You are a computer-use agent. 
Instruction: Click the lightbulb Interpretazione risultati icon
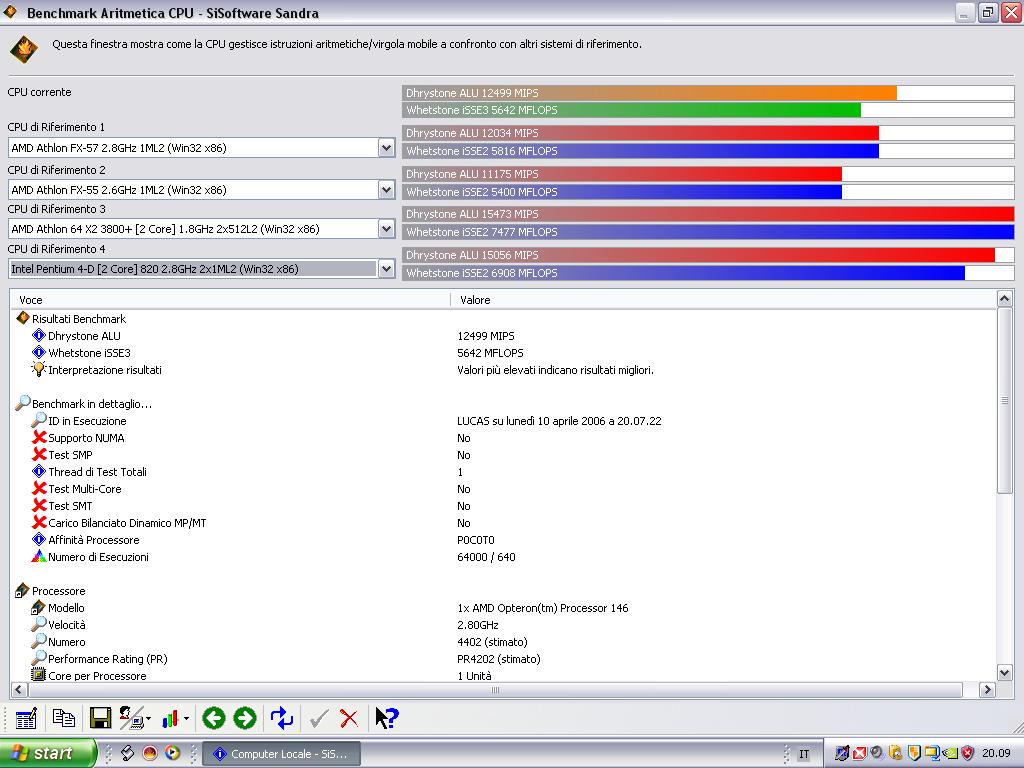39,369
